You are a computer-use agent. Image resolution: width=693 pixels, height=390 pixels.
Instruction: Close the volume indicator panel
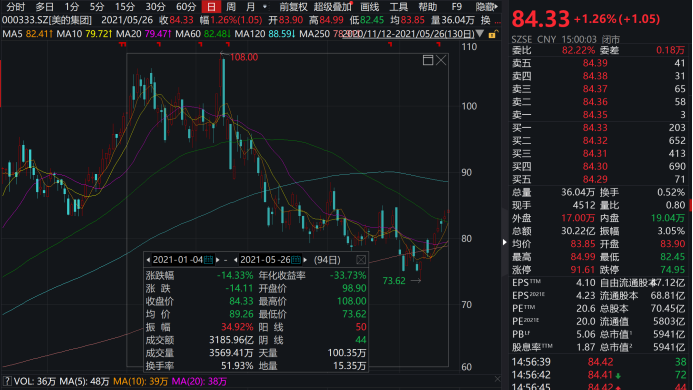pyautogui.click(x=497, y=379)
